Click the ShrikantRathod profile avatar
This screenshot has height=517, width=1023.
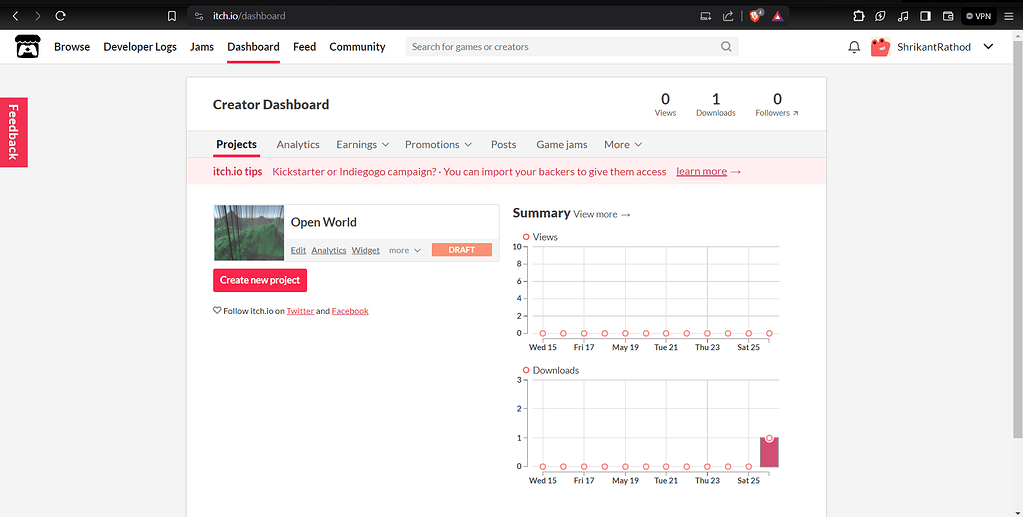(881, 47)
